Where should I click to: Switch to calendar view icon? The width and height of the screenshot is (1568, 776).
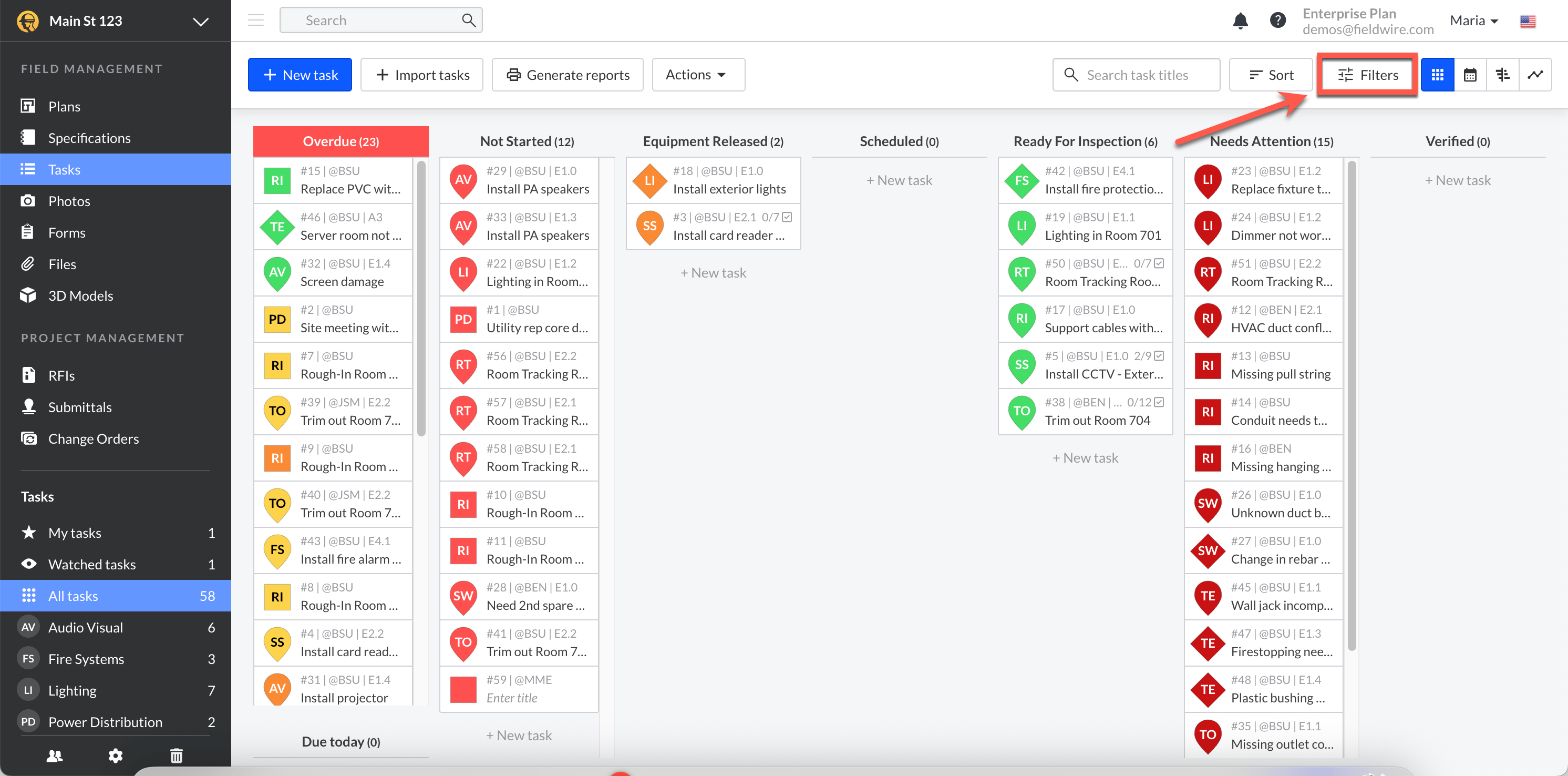tap(1470, 75)
